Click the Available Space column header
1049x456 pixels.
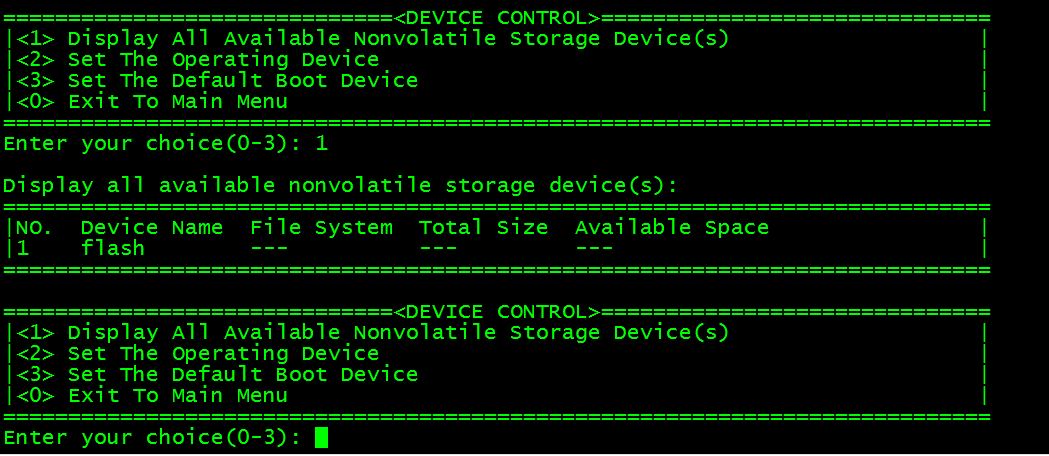672,228
